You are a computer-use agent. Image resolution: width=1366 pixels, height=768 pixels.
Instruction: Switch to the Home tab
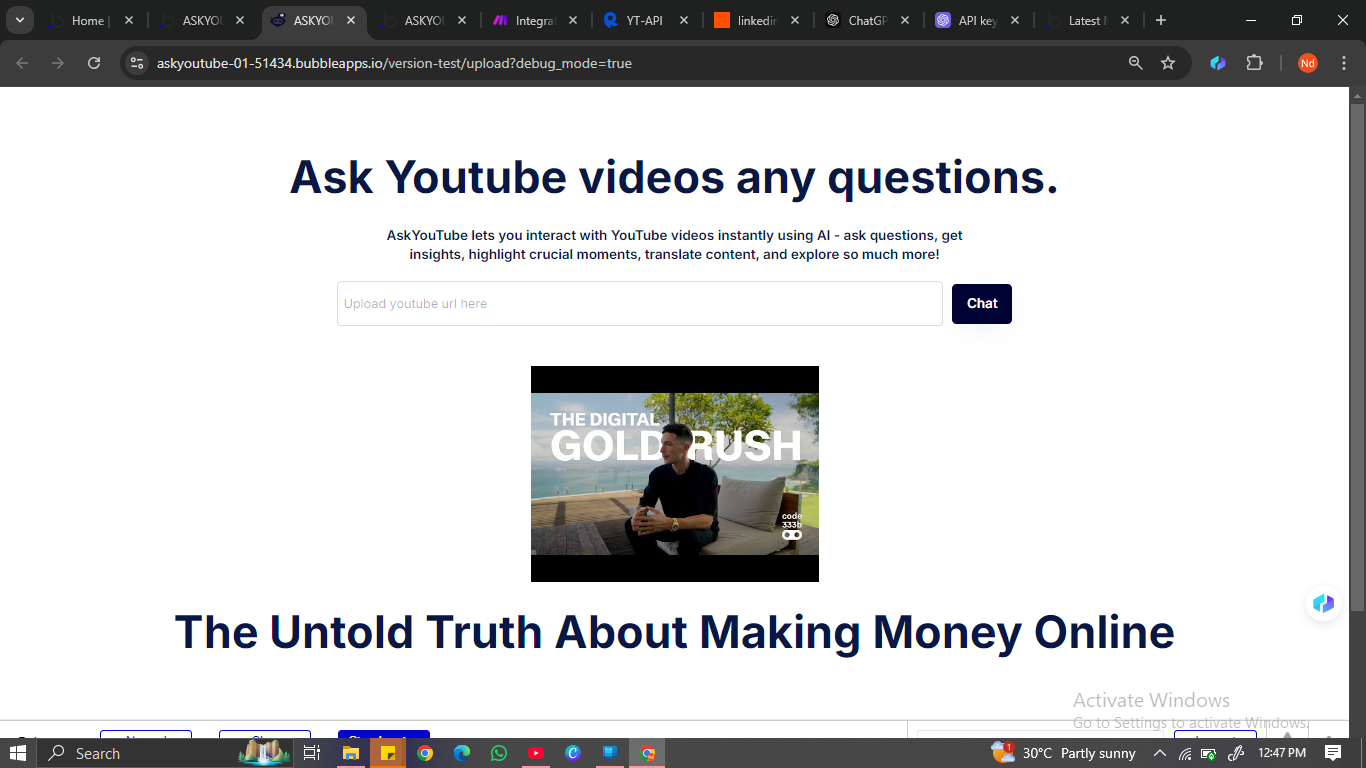point(88,20)
